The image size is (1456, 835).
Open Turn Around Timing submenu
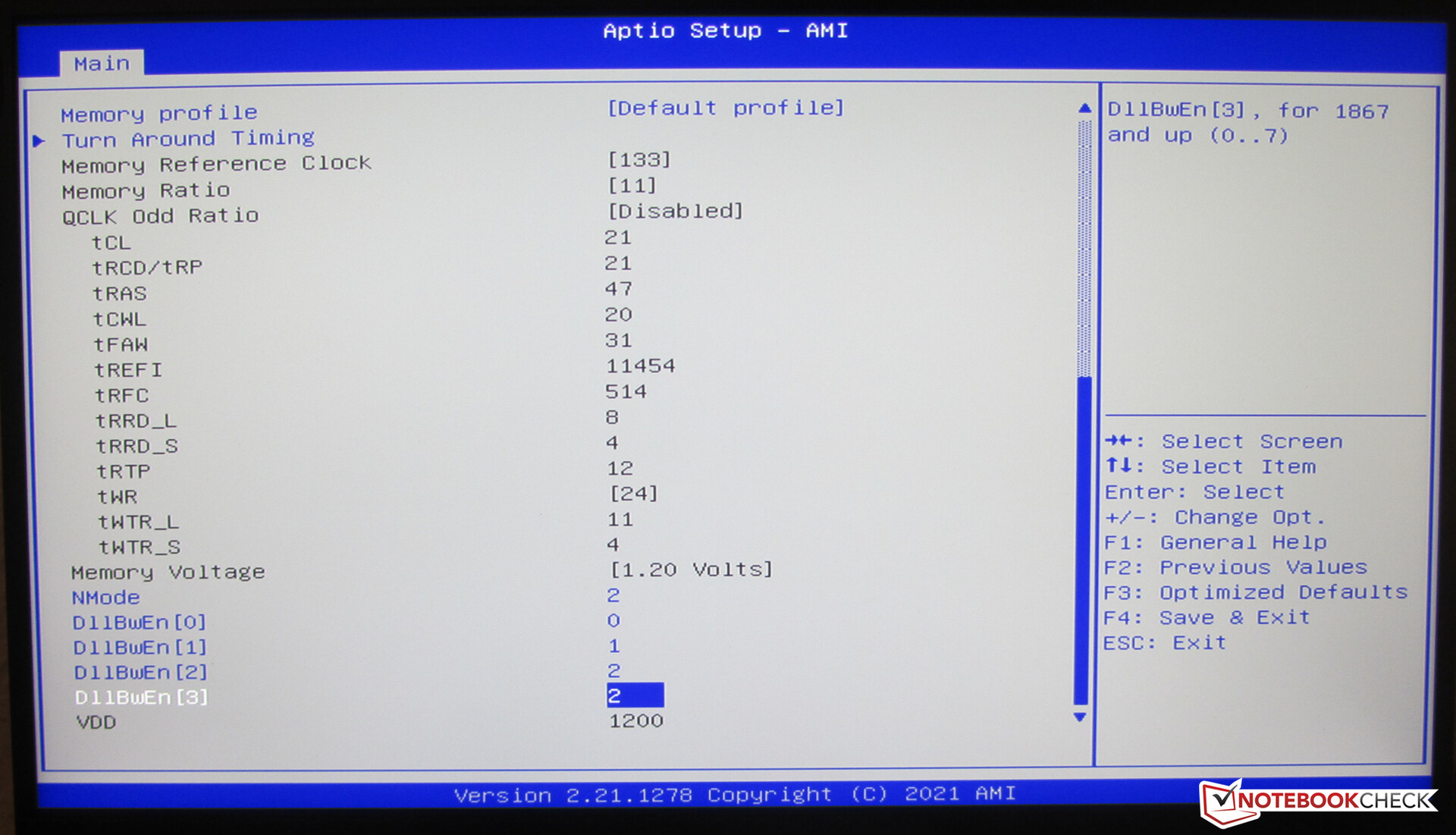click(187, 139)
